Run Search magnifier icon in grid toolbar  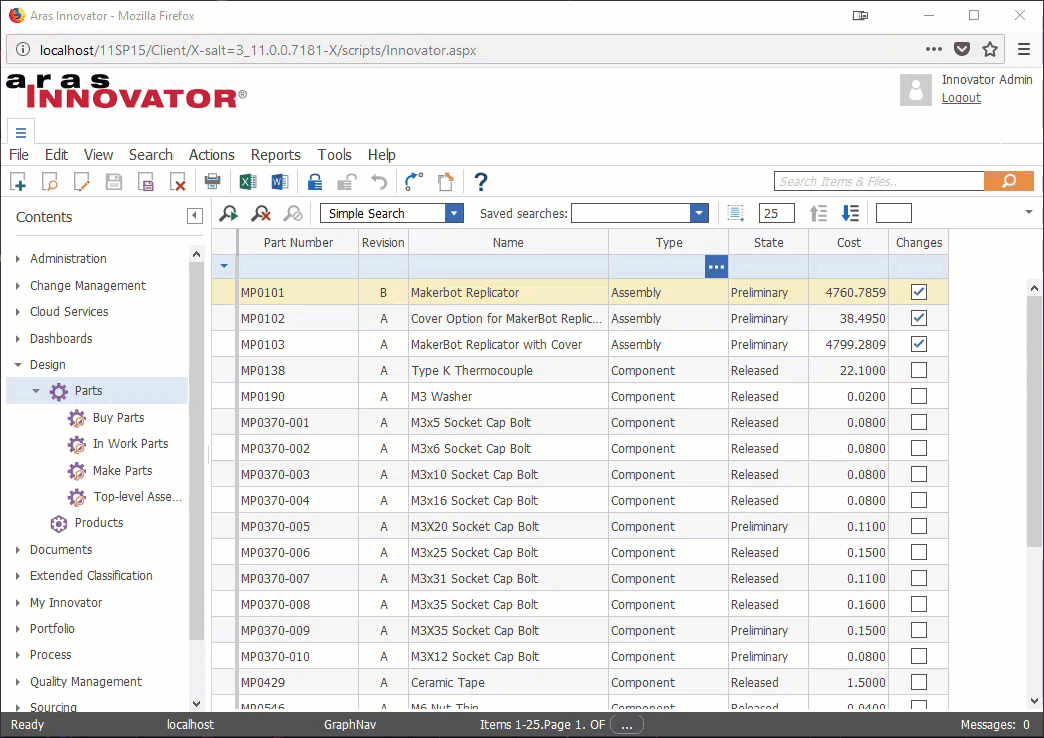coord(228,213)
